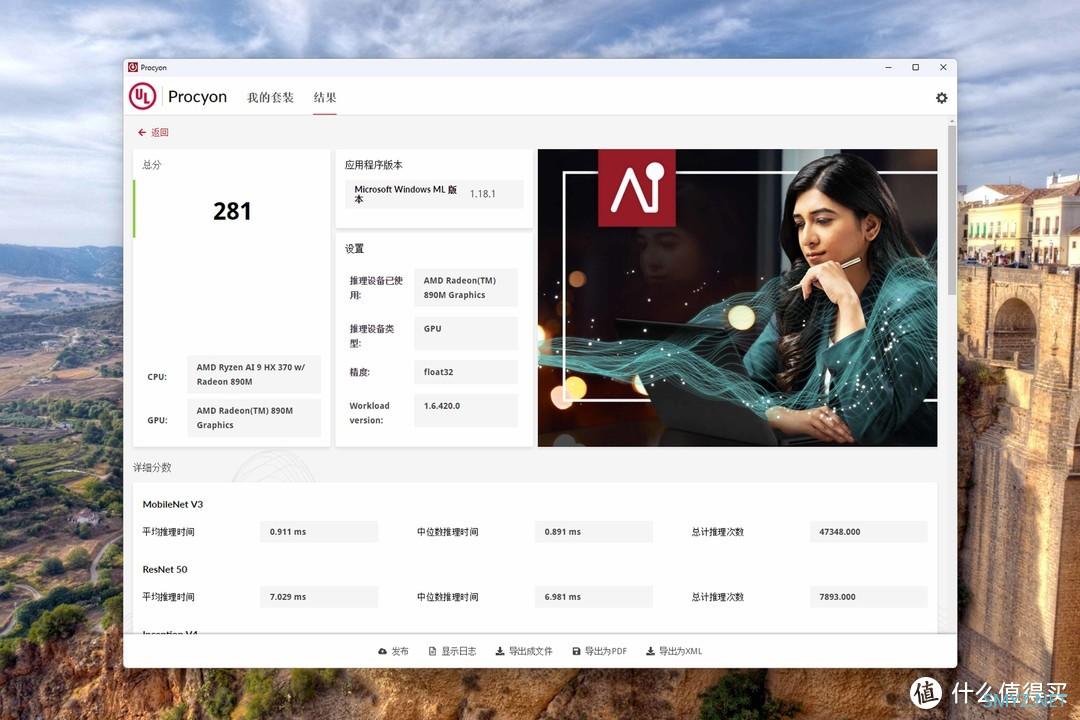Click the download icon beside 导出为XML
This screenshot has height=720, width=1080.
[x=650, y=651]
